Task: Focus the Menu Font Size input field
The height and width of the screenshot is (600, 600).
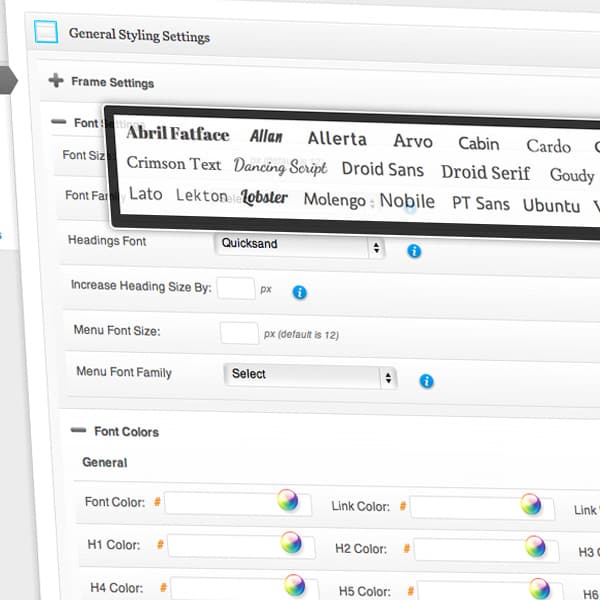Action: click(x=239, y=333)
